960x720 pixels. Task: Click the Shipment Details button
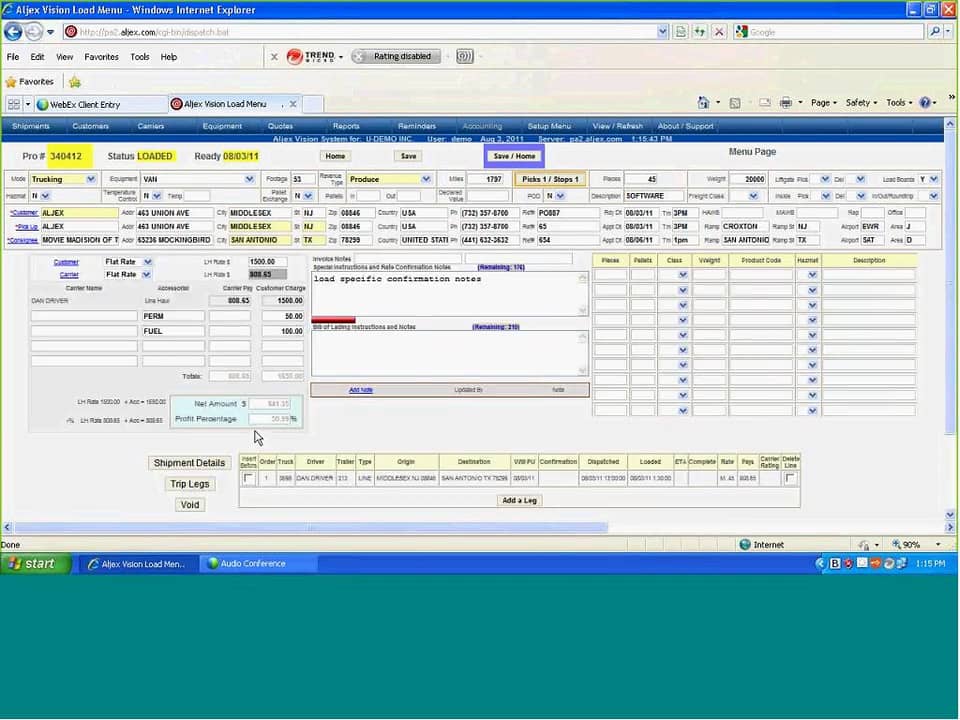click(189, 463)
